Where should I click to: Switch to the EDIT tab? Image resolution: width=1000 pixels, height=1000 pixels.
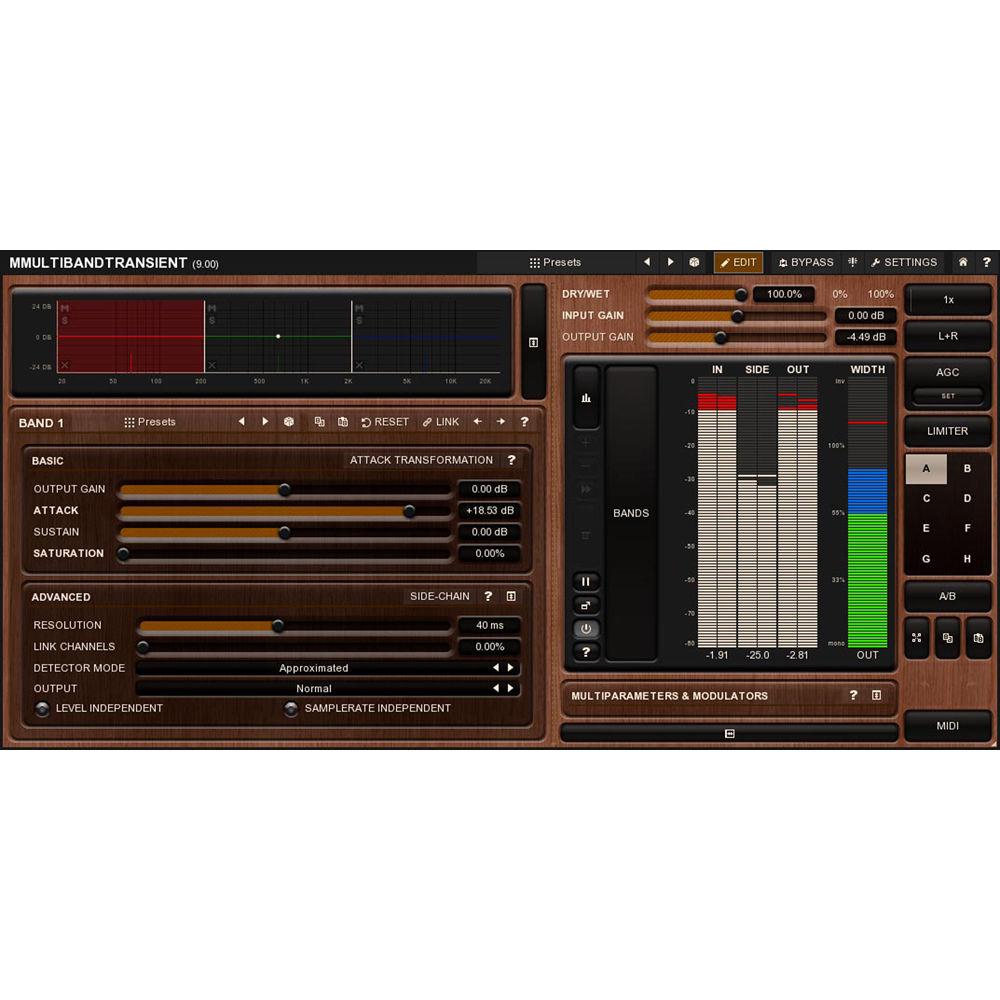coord(739,262)
